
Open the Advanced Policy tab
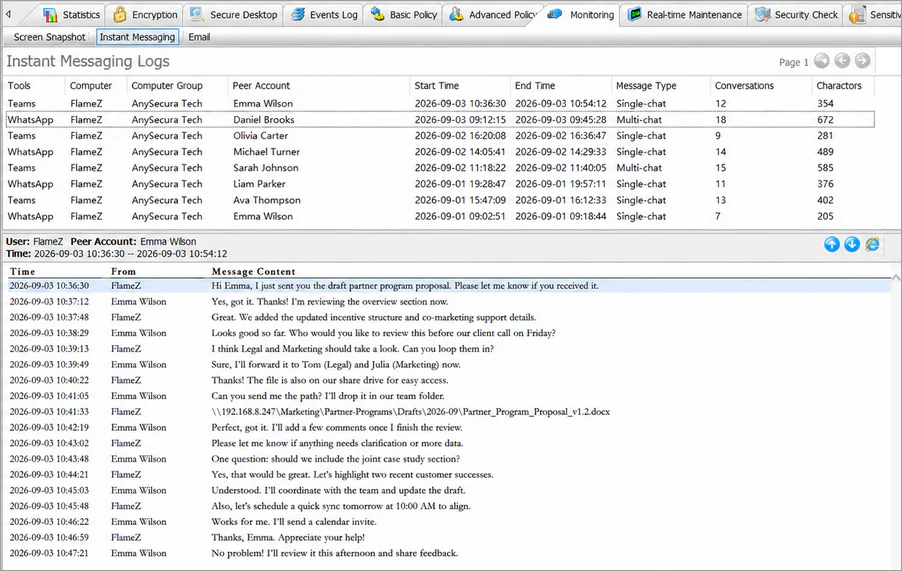(493, 15)
